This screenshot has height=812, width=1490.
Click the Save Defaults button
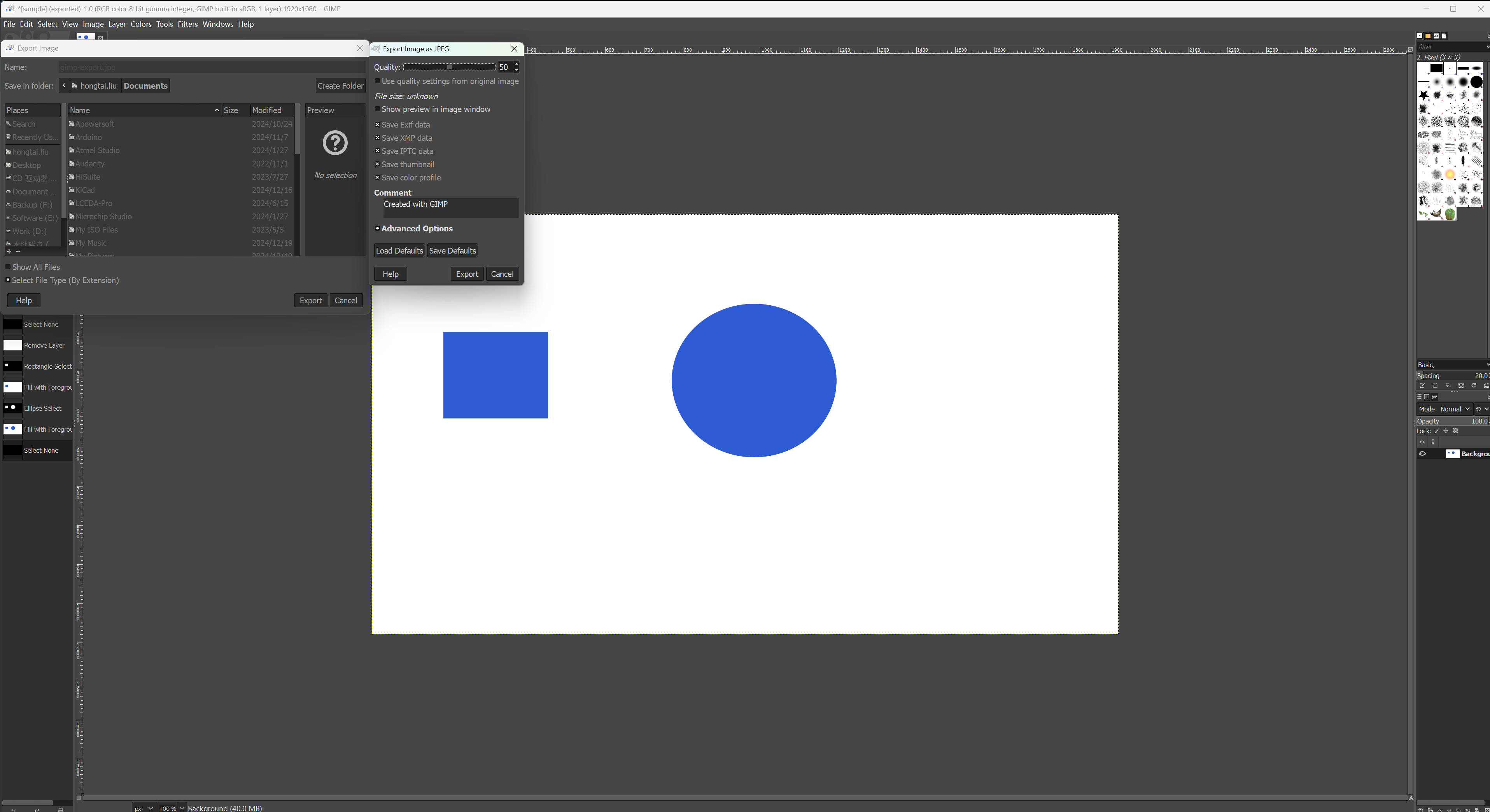tap(452, 251)
